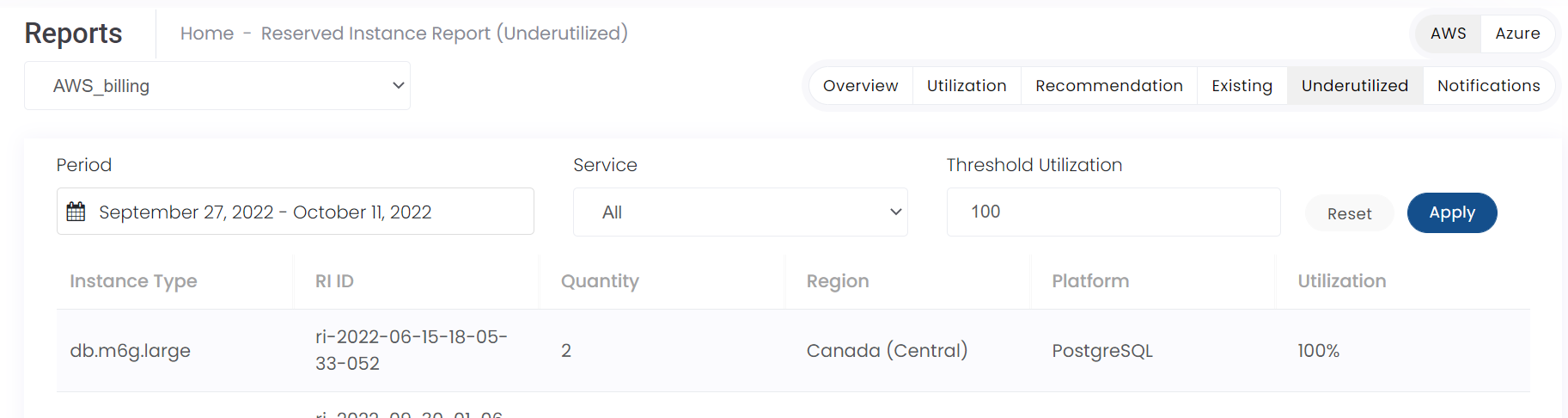Image resolution: width=1568 pixels, height=418 pixels.
Task: Select the Underutilized tab
Action: [x=1354, y=86]
